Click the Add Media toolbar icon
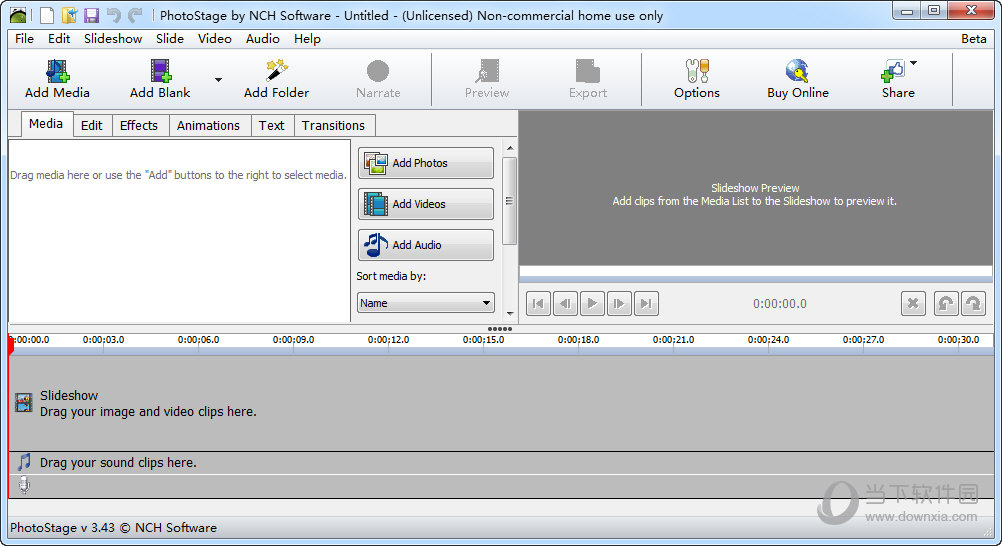Screen dimensions: 1002x546 click(x=57, y=72)
